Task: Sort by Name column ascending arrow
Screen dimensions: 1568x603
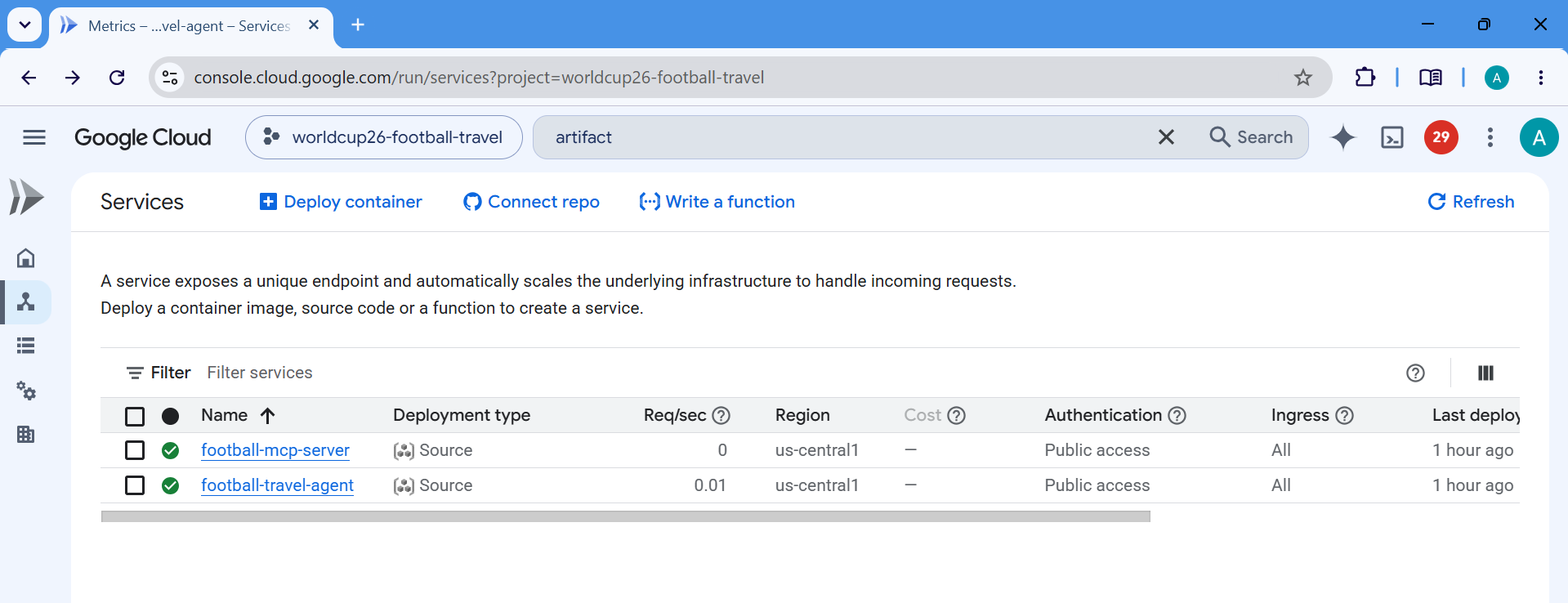Action: coord(267,415)
